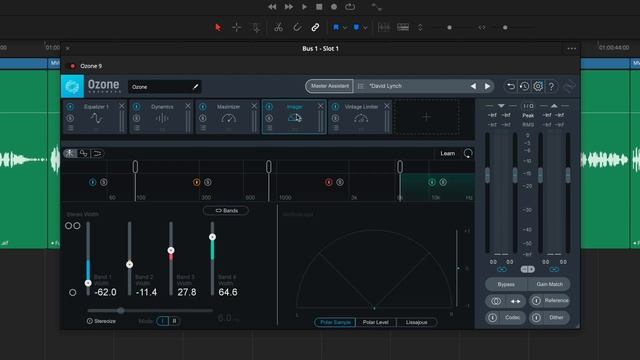Select the Imager module
Viewport: 640px width, 360px height.
click(x=294, y=118)
